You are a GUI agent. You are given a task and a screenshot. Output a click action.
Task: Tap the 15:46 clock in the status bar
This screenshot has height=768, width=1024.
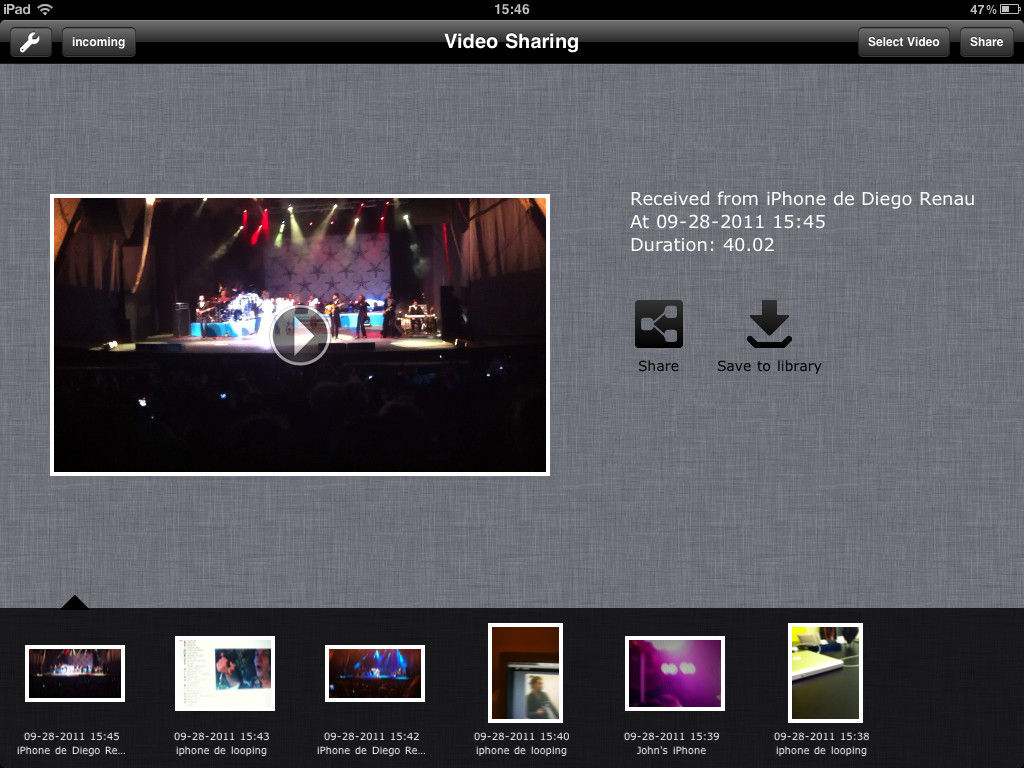[511, 9]
